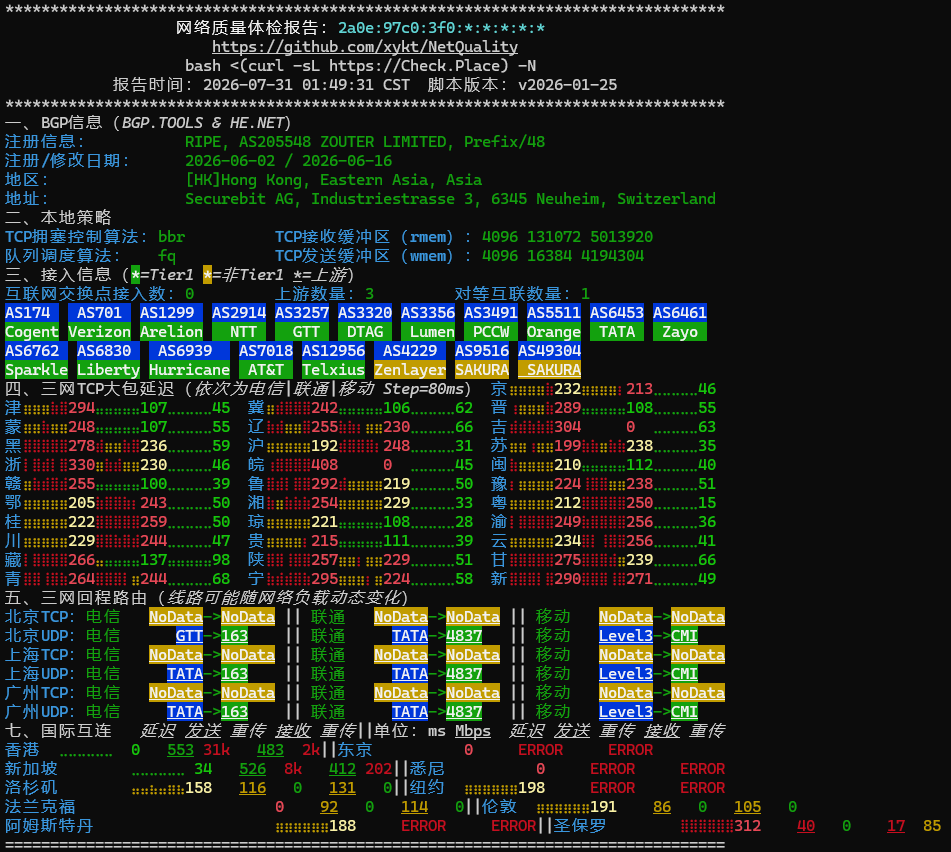This screenshot has height=852, width=951.
Task: Click the Zenlayer label
Action: [x=409, y=370]
